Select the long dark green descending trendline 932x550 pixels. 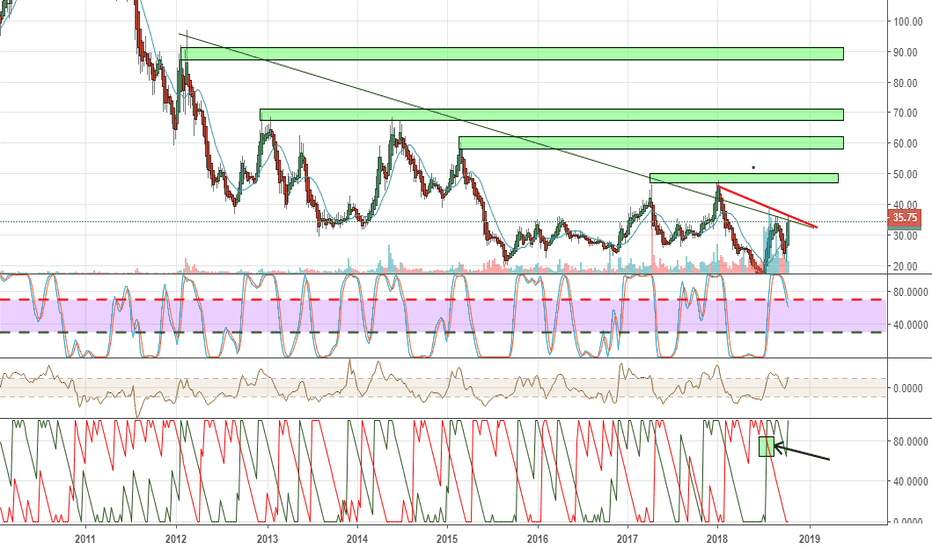(496, 130)
